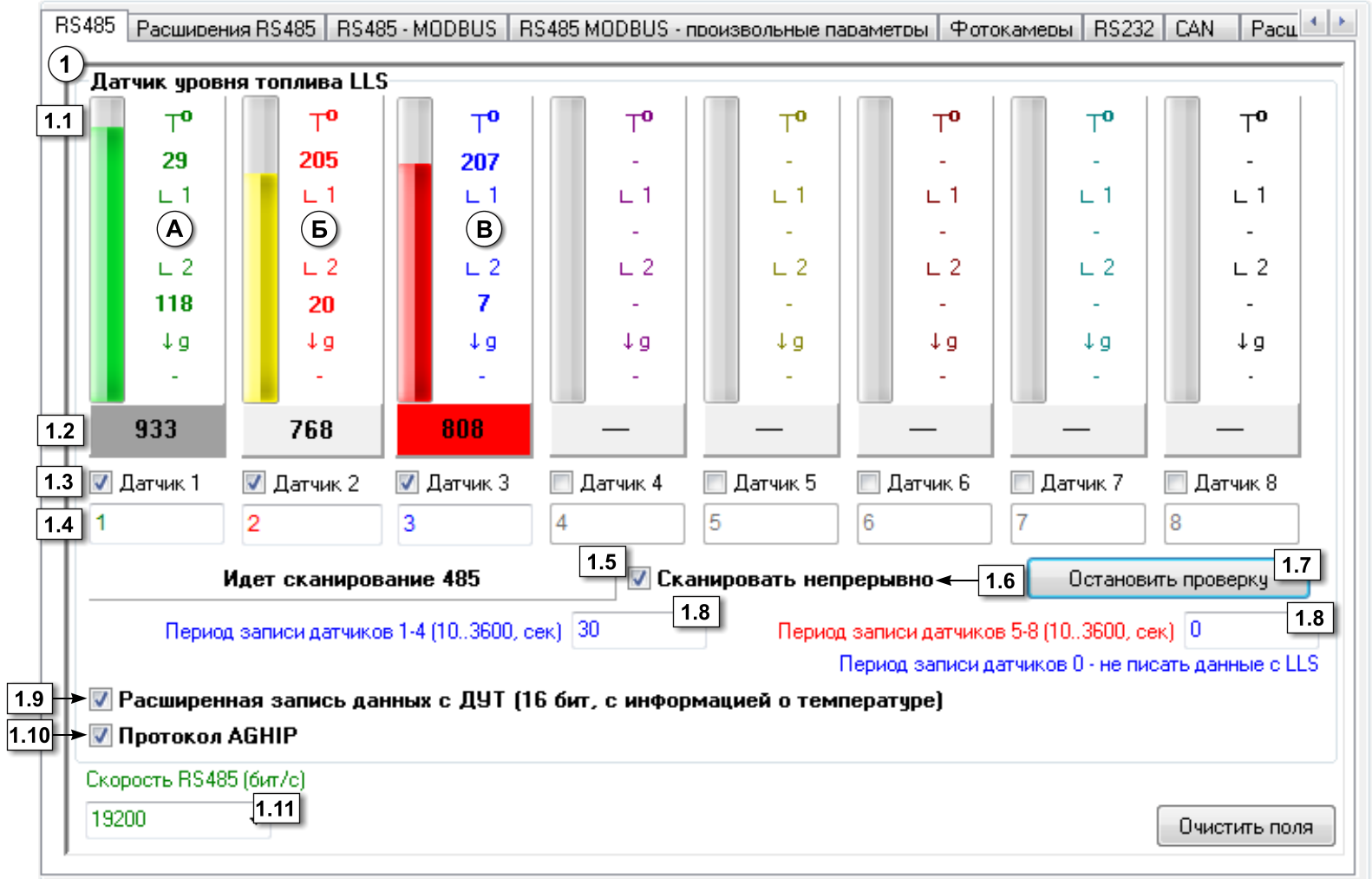Click sensor 3 temperature value 207
Viewport: 1372px width, 879px height.
pos(480,161)
